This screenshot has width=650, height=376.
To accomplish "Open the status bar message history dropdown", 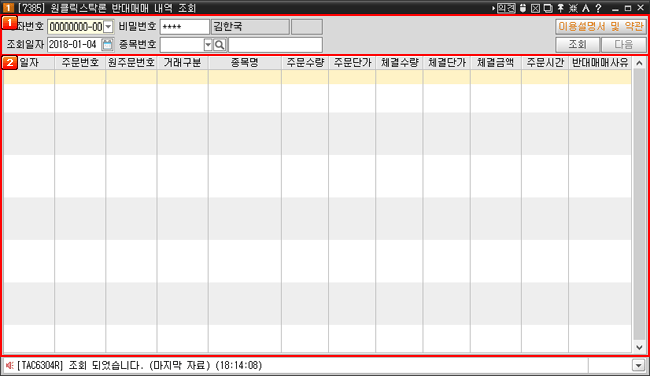I will coord(638,365).
